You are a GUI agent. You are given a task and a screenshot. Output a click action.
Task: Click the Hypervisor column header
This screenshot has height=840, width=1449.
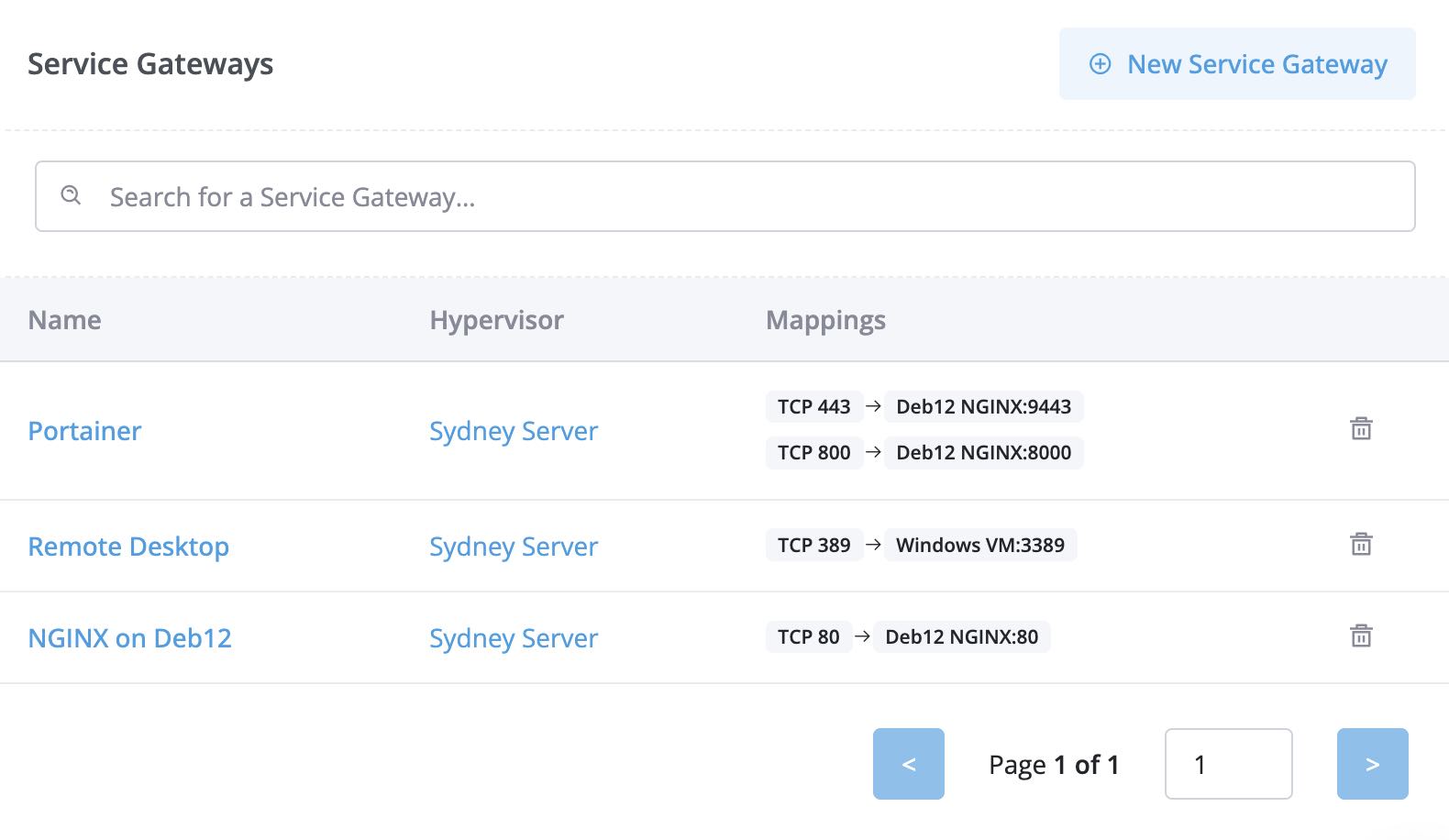tap(496, 320)
